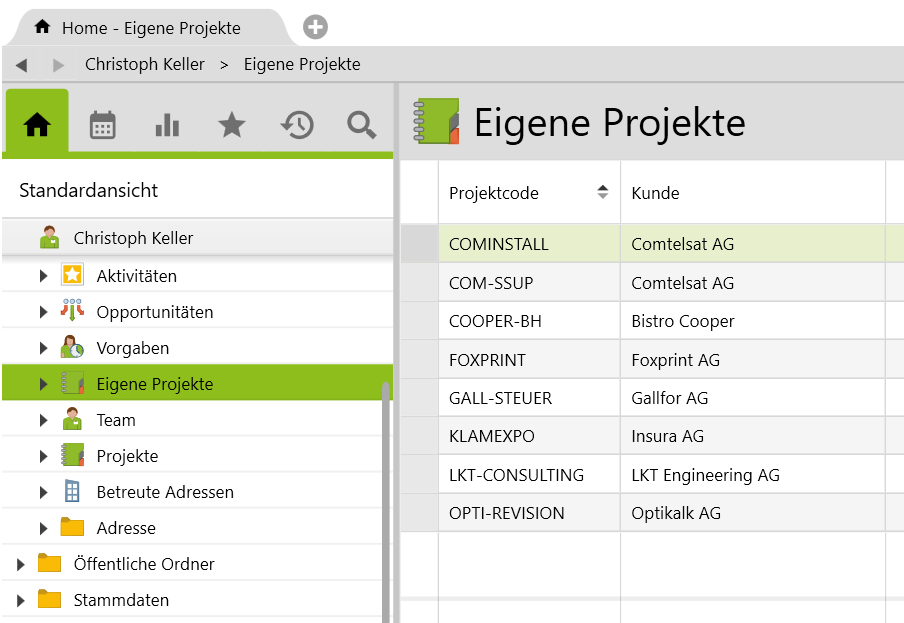Click the search magnifier icon
Viewport: 904px width, 623px height.
361,125
